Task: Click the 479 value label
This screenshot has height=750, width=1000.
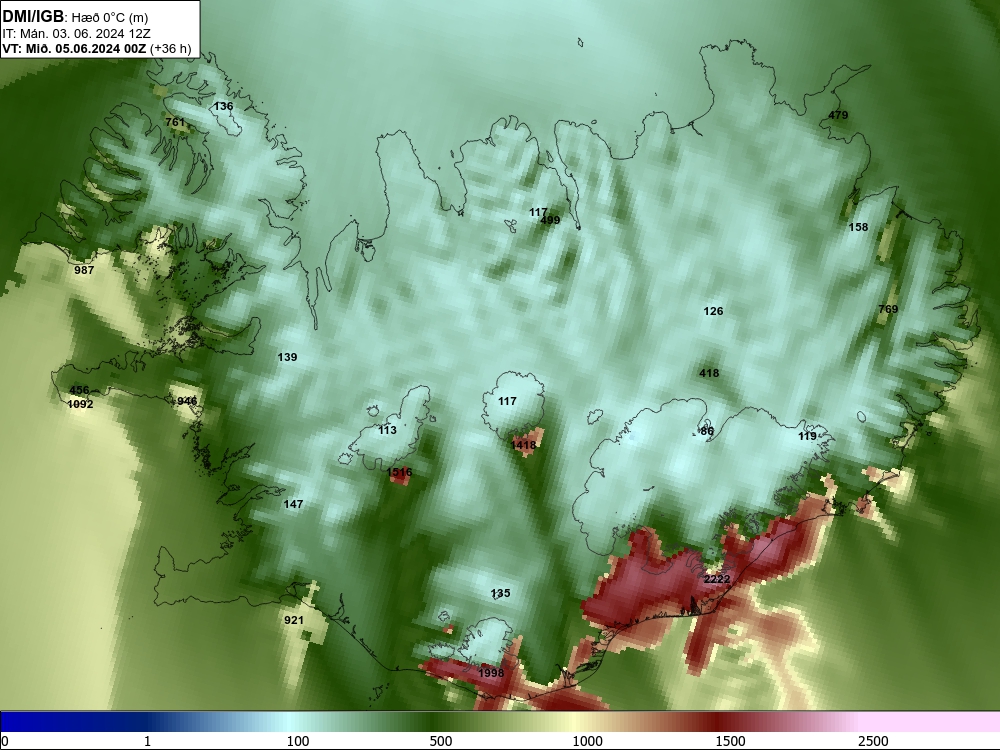Action: coord(839,115)
